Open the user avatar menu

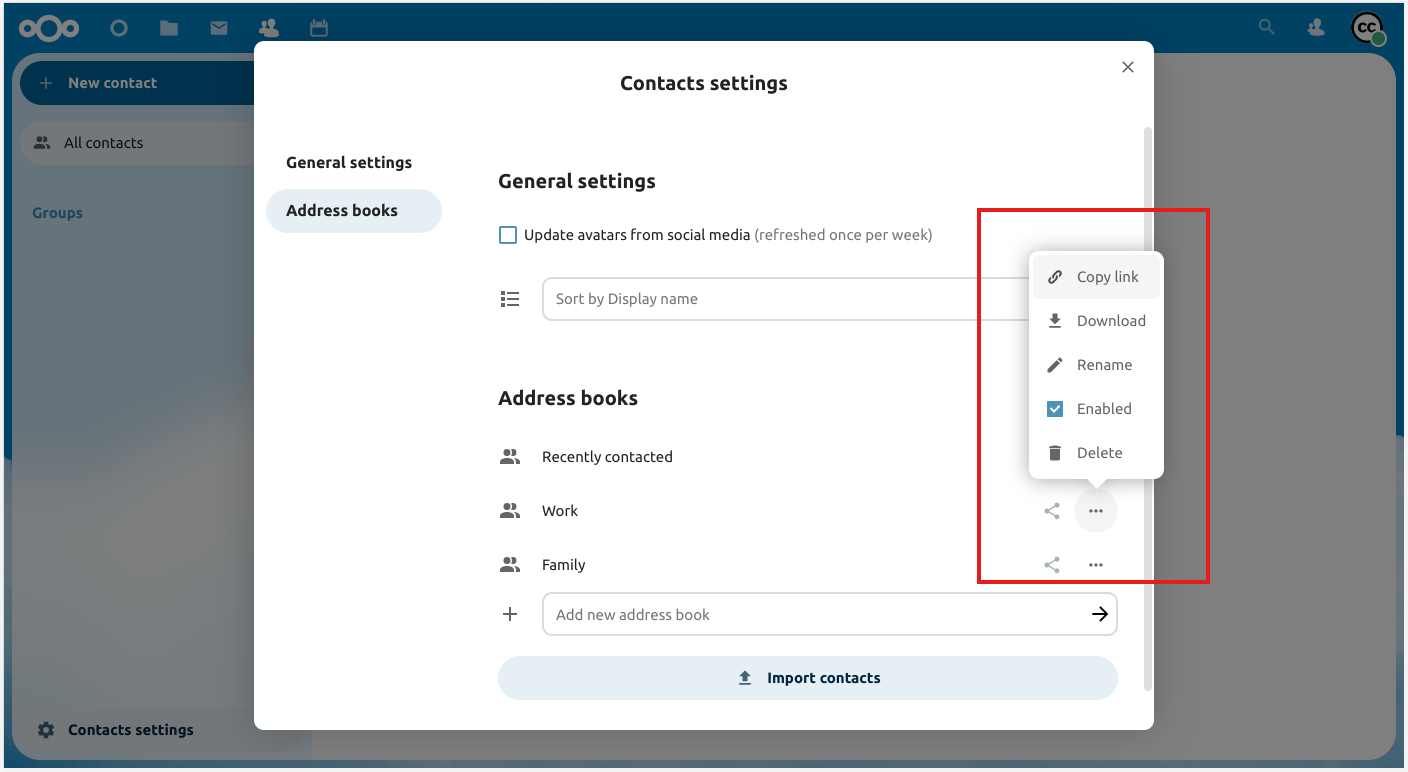click(x=1366, y=28)
